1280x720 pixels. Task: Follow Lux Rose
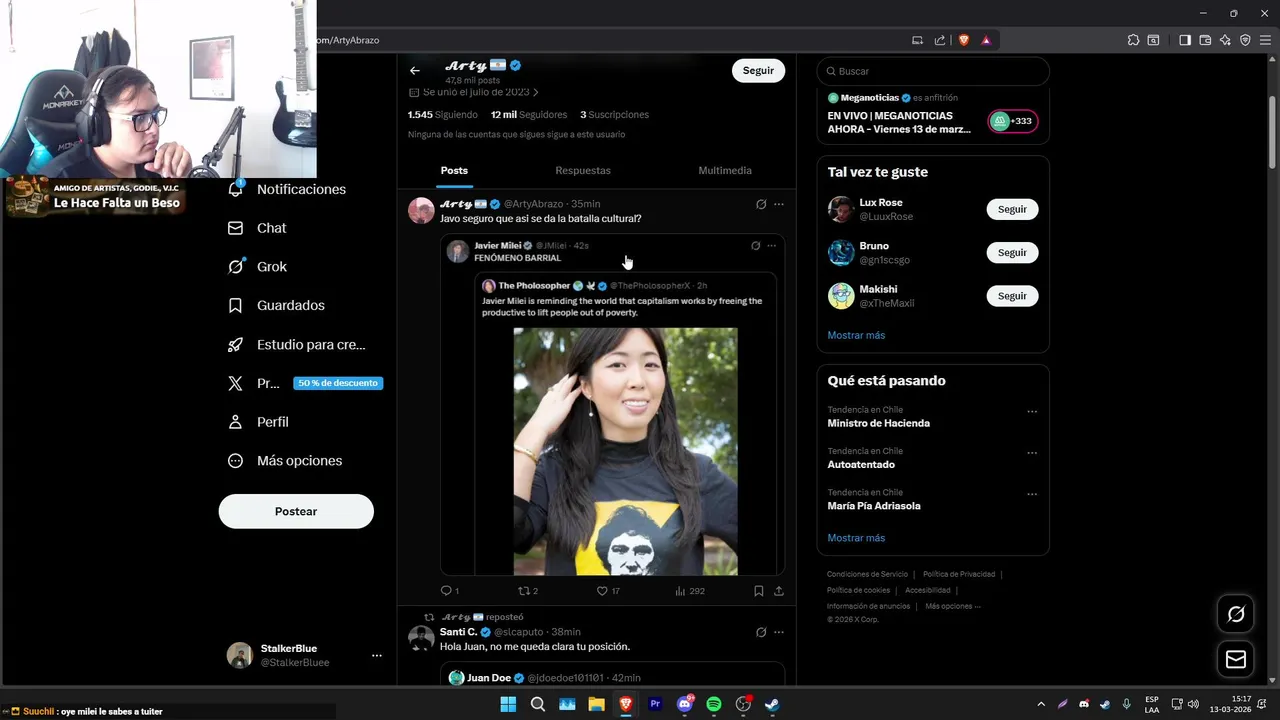point(1012,209)
